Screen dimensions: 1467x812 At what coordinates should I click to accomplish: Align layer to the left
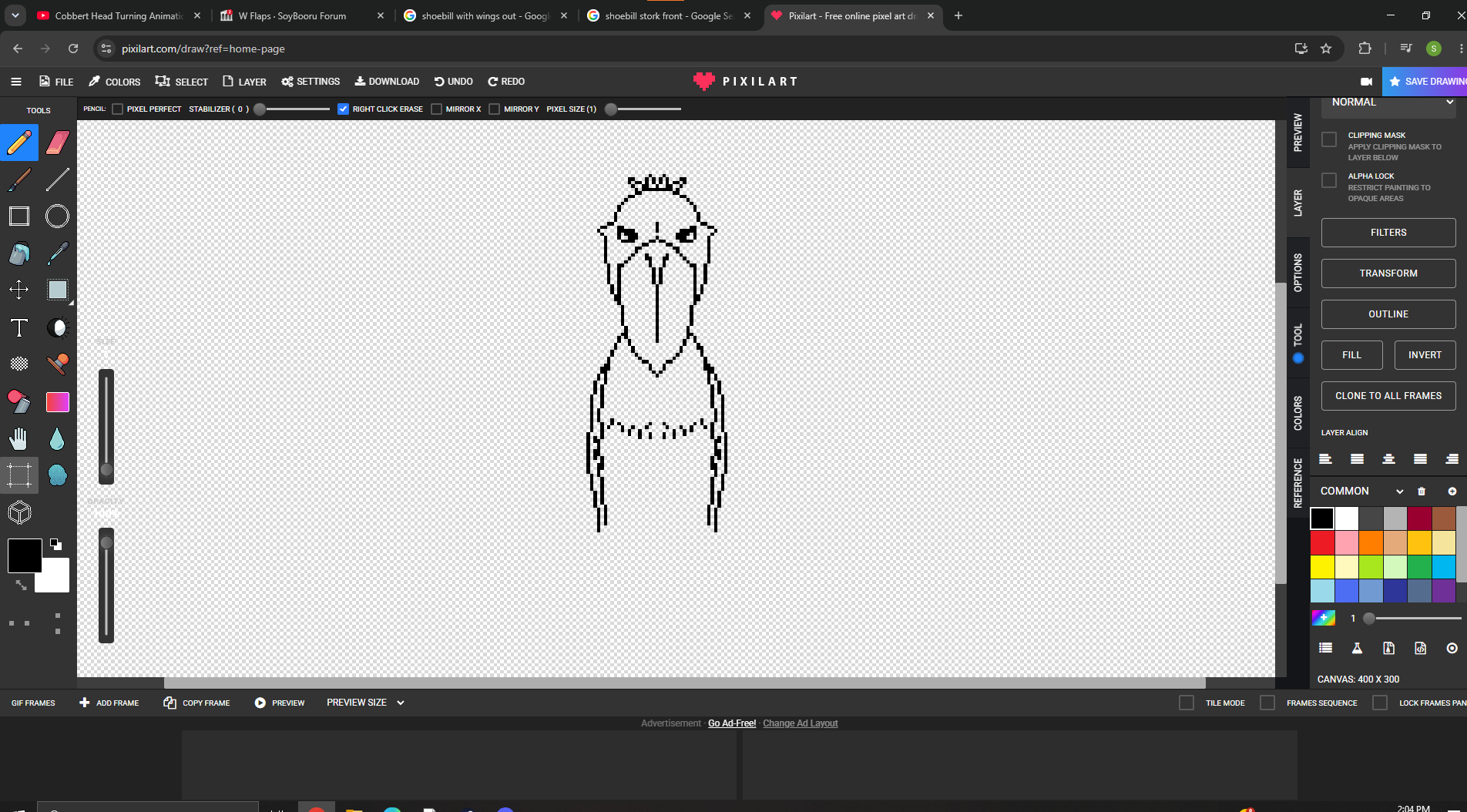coord(1326,459)
